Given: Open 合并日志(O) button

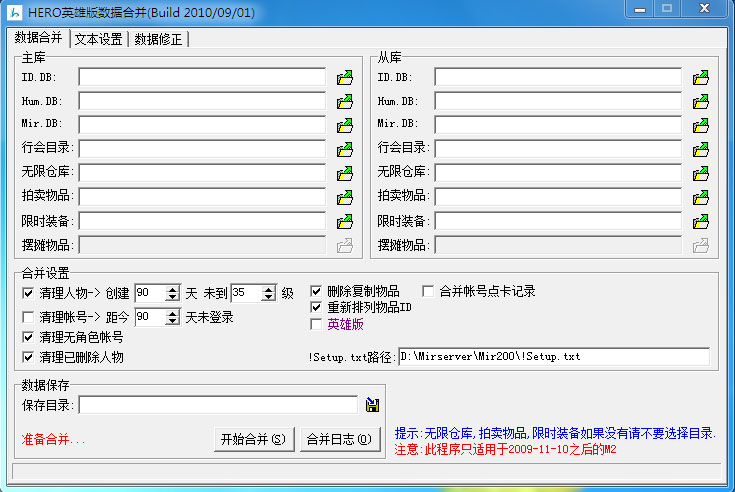Looking at the screenshot, I should pos(340,439).
